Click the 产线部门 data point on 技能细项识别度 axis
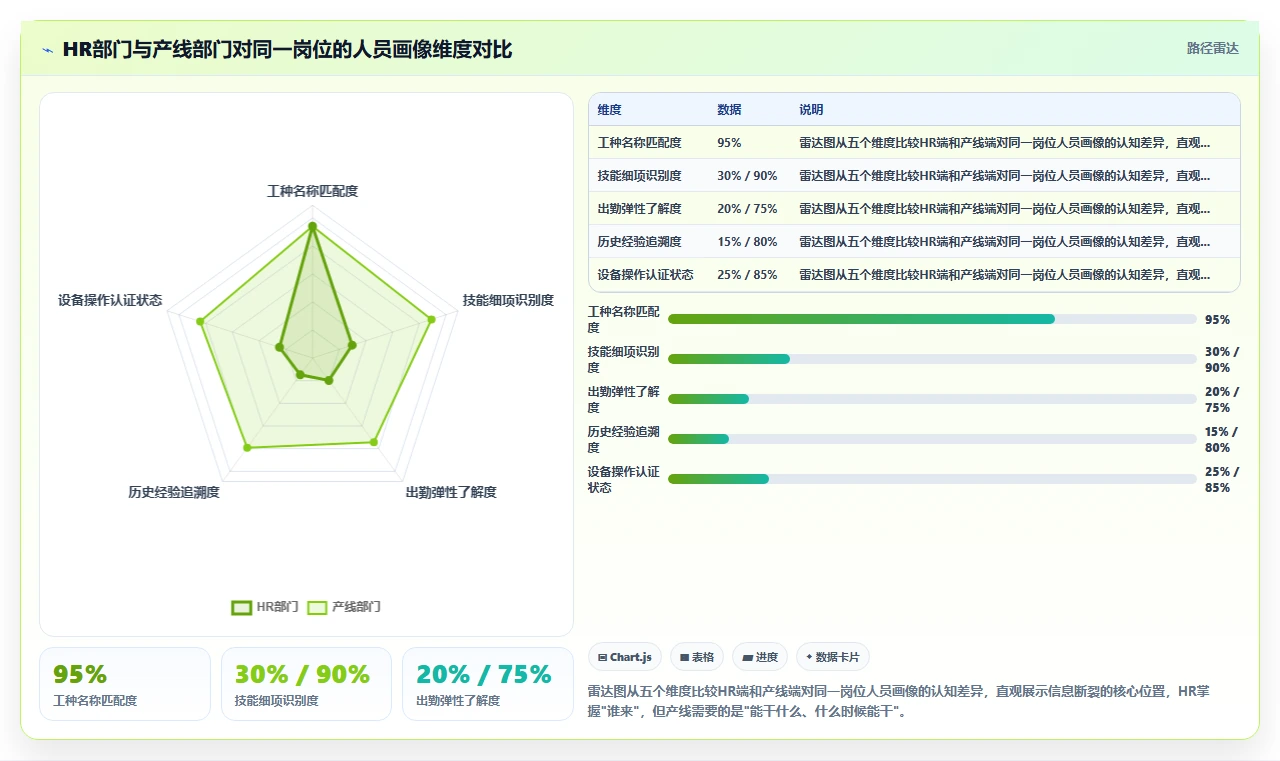The width and height of the screenshot is (1280, 761). [432, 320]
